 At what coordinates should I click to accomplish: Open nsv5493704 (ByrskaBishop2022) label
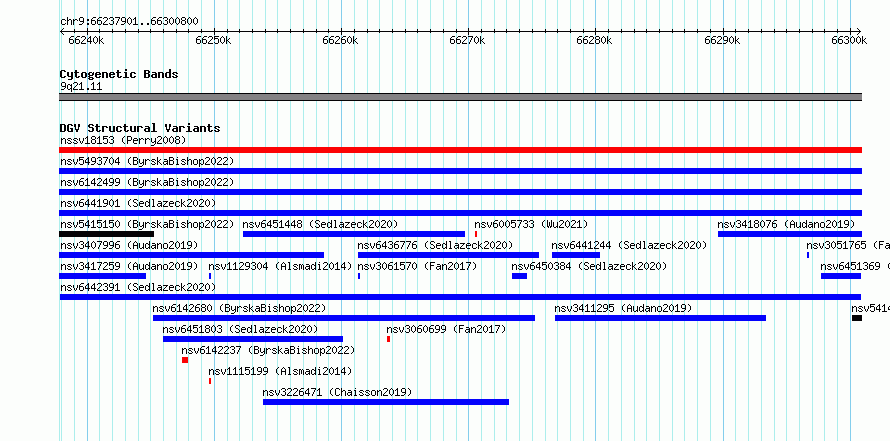tap(147, 161)
